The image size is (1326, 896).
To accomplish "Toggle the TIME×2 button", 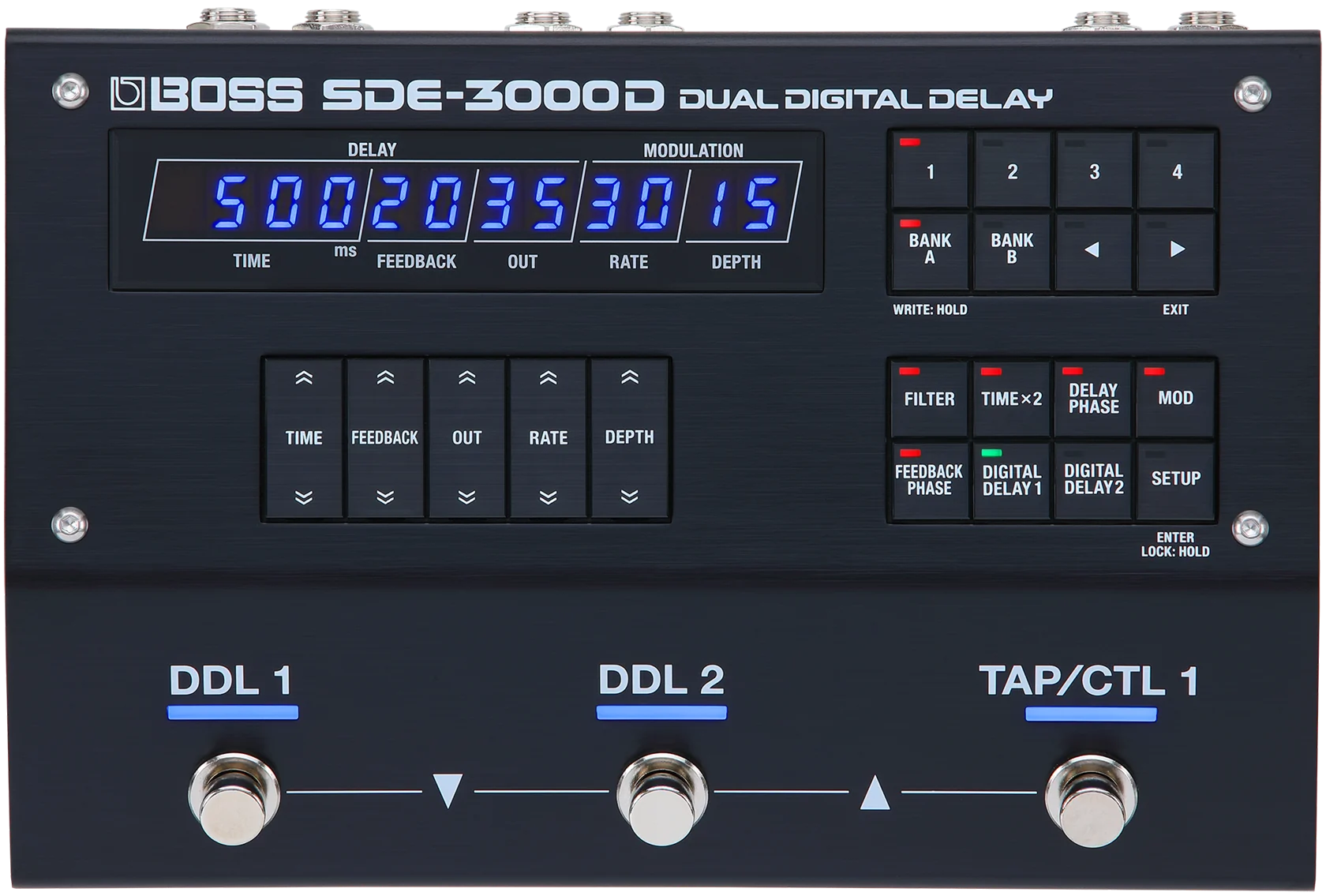I will 1012,399.
